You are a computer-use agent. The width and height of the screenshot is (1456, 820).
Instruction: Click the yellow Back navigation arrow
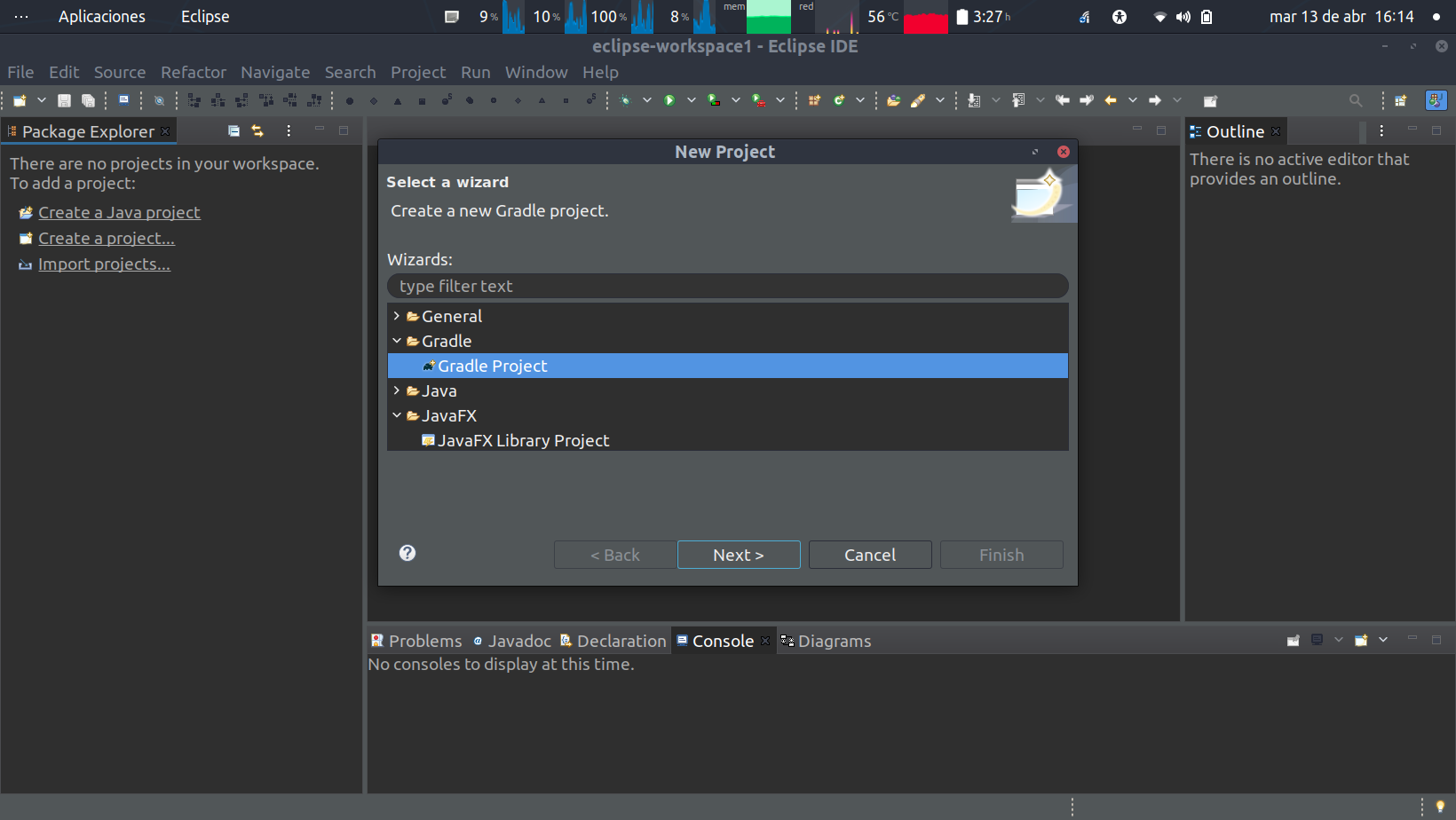(1111, 100)
